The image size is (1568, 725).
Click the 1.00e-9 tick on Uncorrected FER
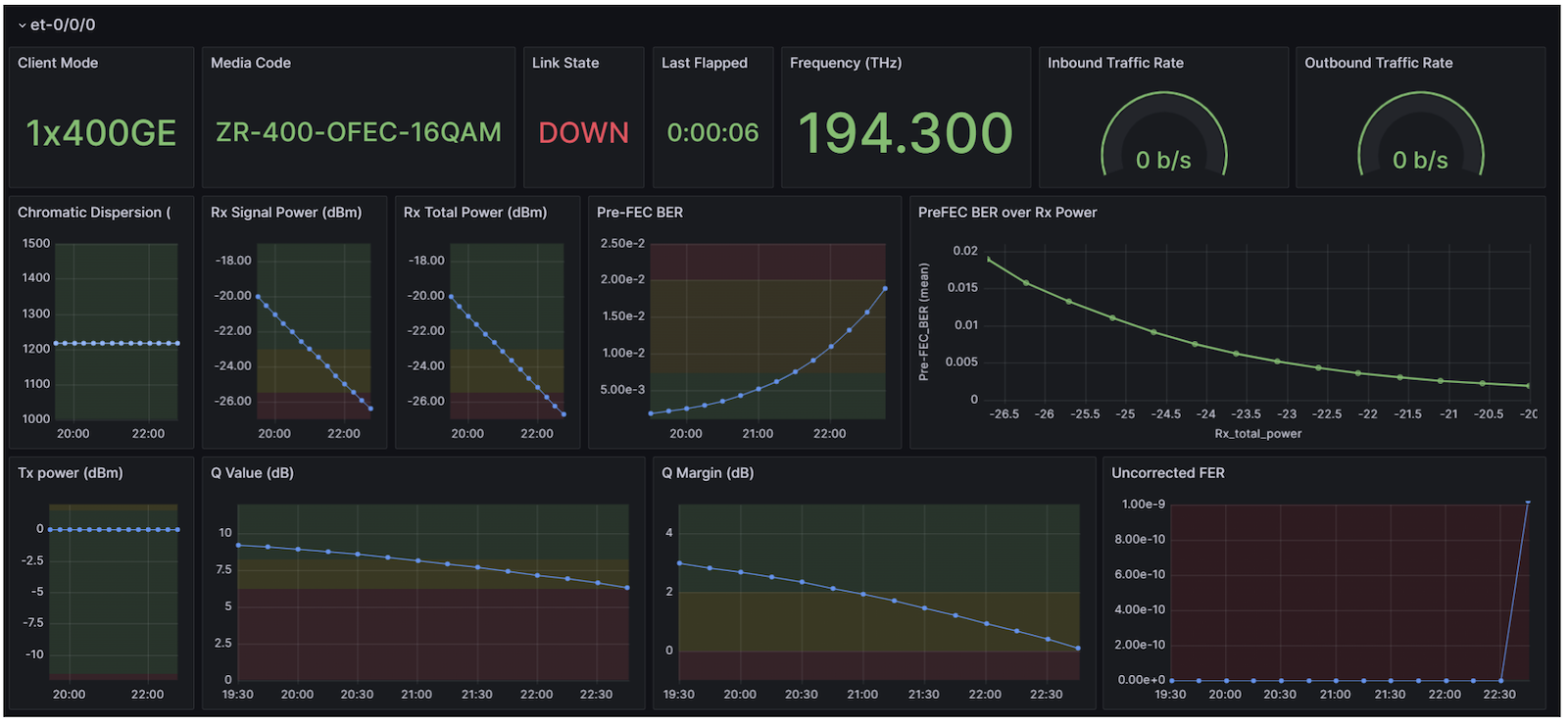tap(1144, 504)
